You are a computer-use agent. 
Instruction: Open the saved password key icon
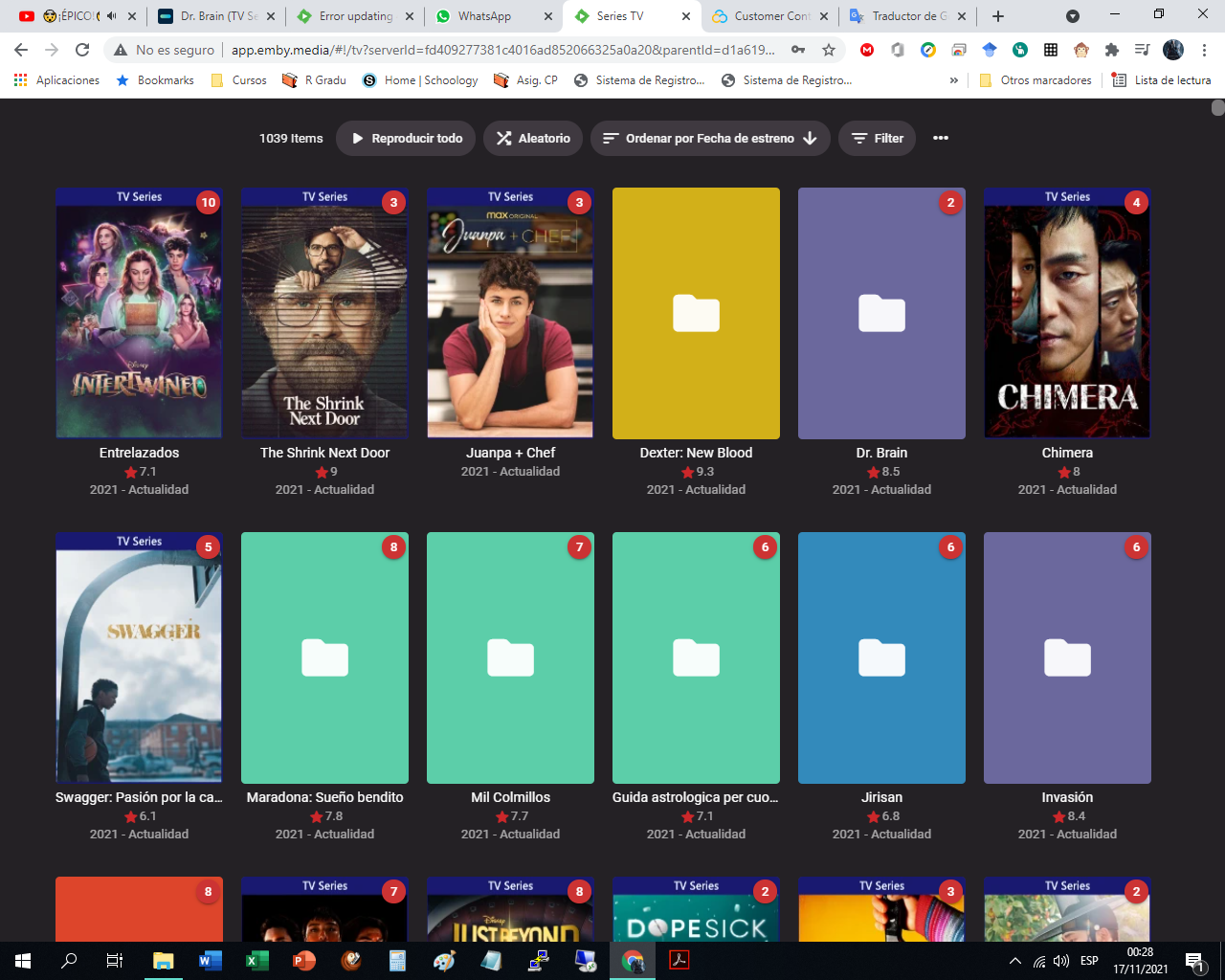(x=798, y=50)
